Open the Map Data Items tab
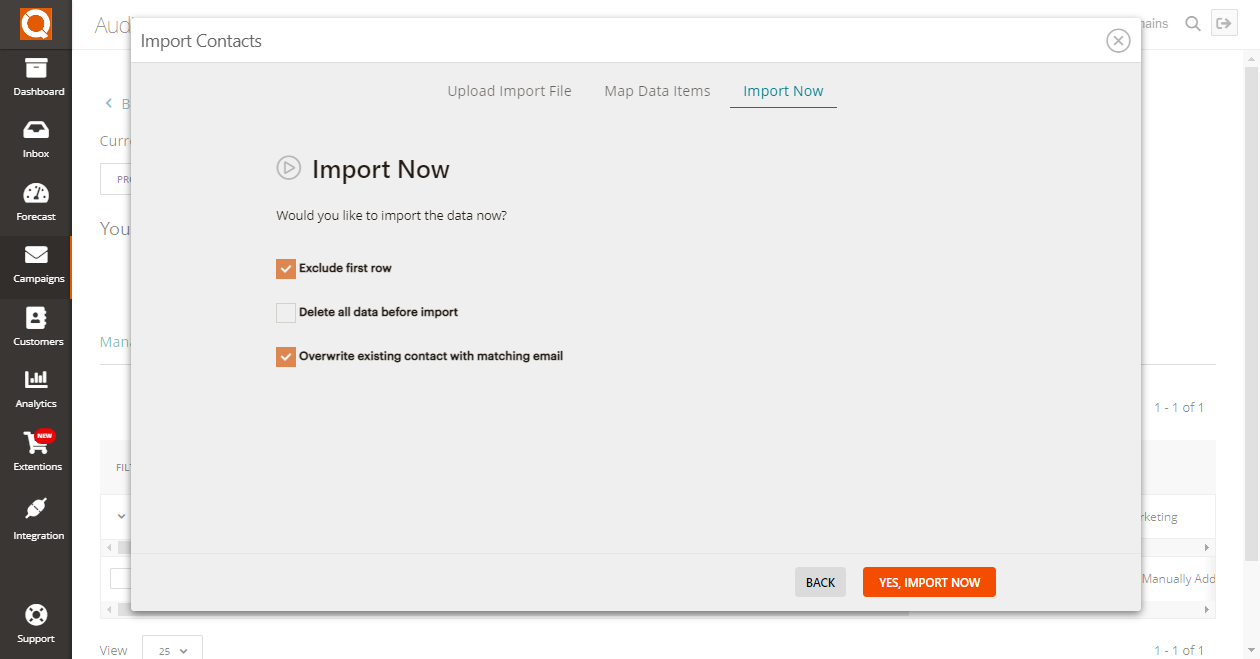 pos(657,91)
